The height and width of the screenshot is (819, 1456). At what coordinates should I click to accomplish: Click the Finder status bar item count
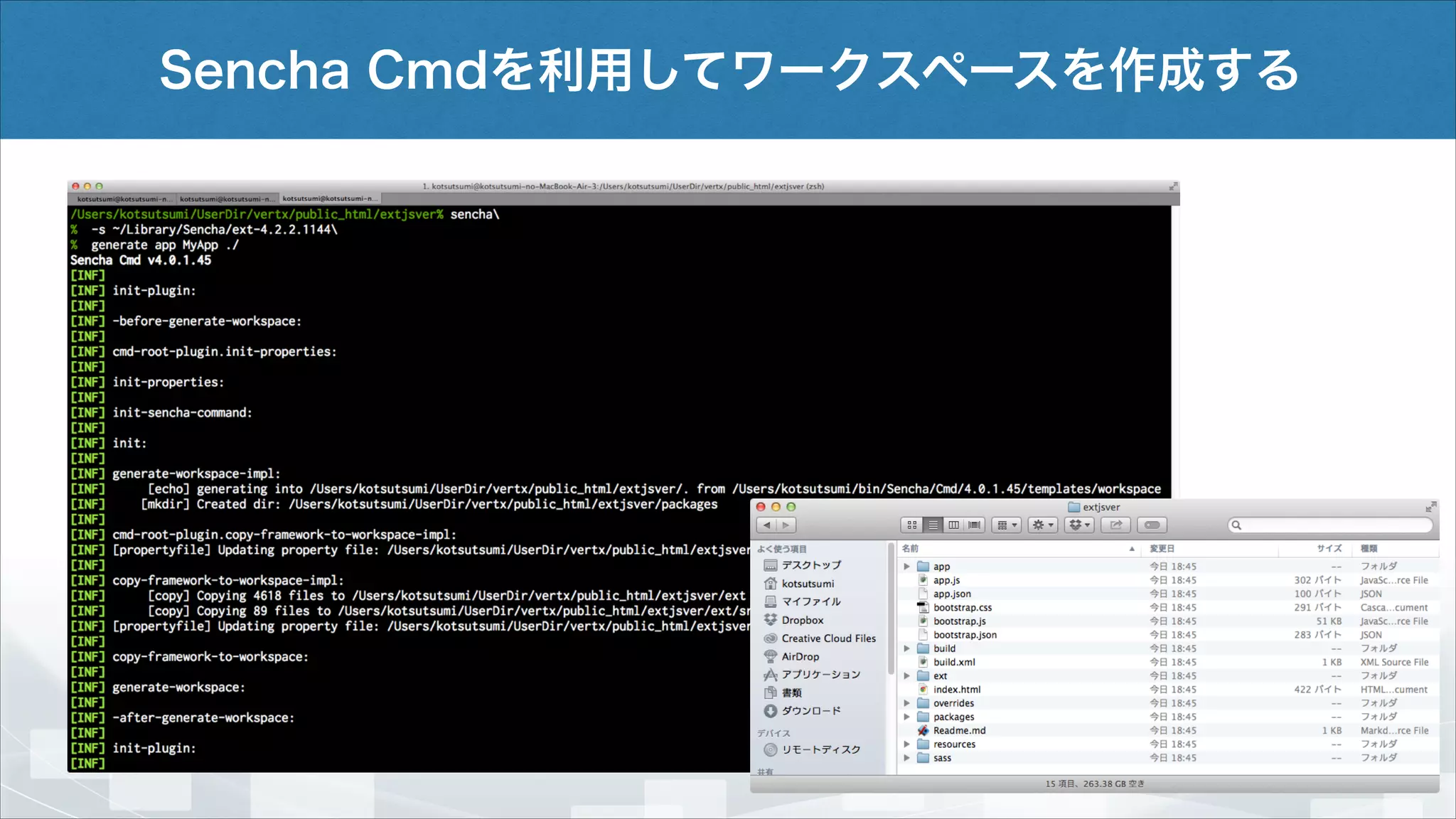pos(1095,783)
